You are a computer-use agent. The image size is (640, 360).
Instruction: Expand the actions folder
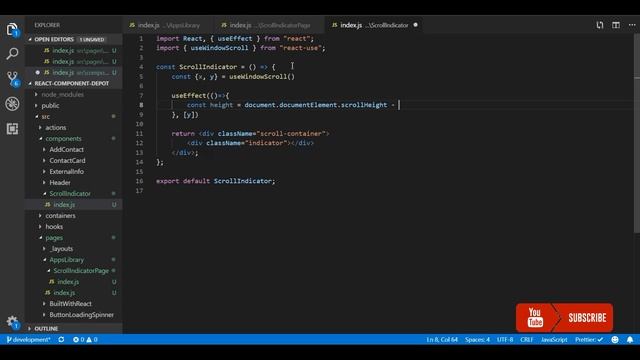pos(73,127)
